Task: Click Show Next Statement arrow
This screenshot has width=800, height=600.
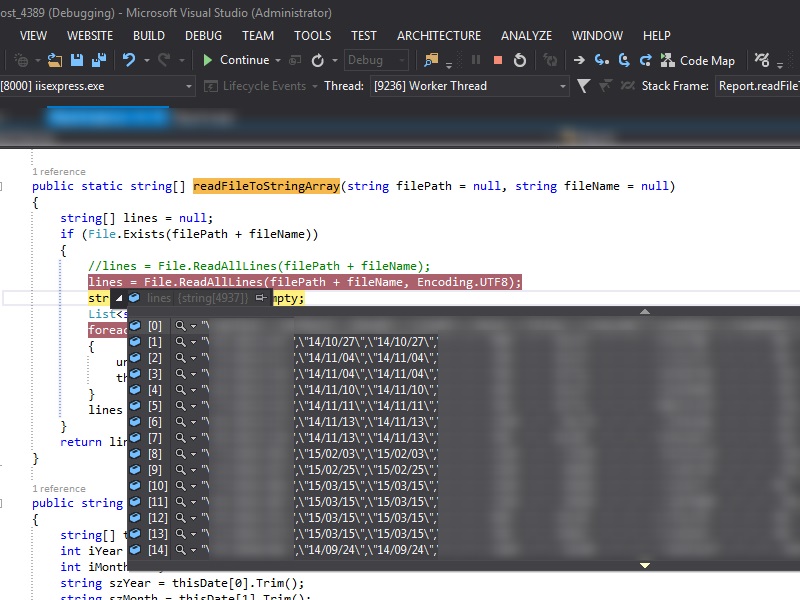Action: tap(579, 60)
